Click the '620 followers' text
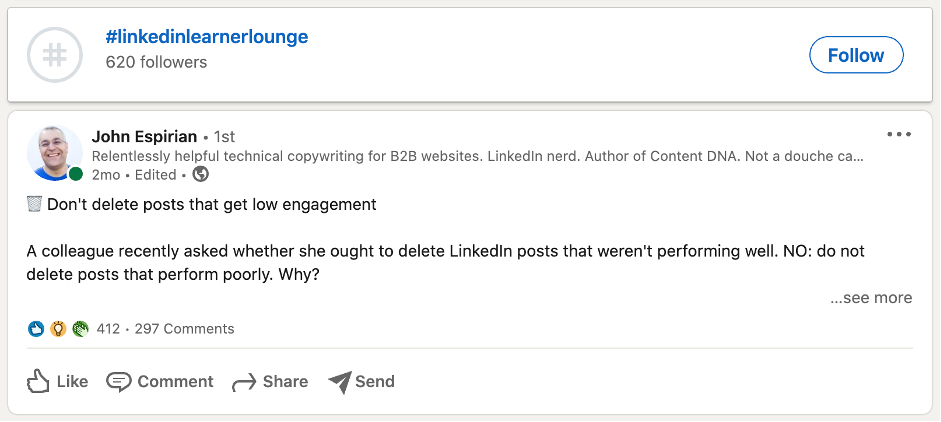The image size is (941, 422). point(156,62)
